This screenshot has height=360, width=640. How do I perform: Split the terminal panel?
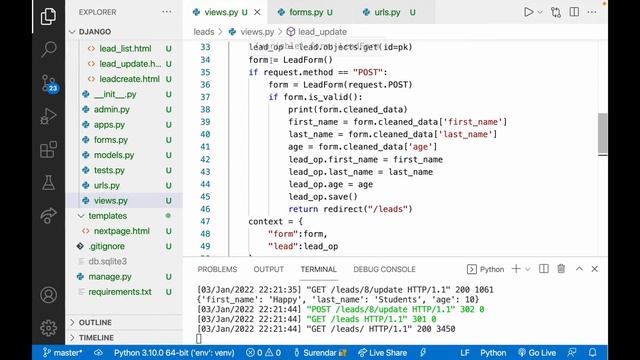click(544, 269)
